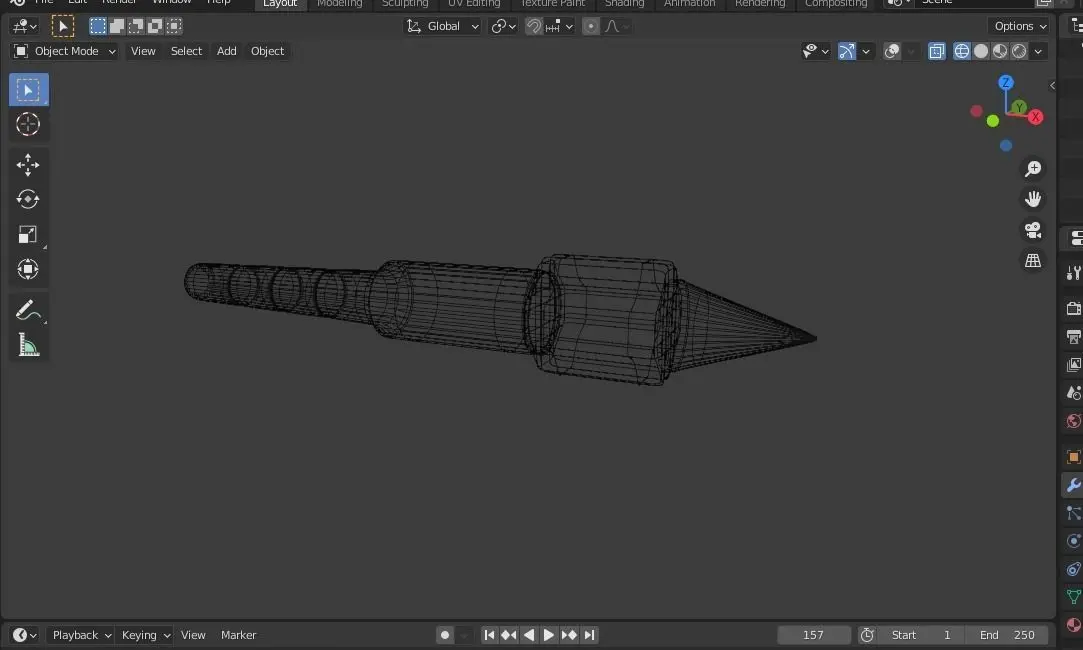Jump to next keyframe

(569, 635)
